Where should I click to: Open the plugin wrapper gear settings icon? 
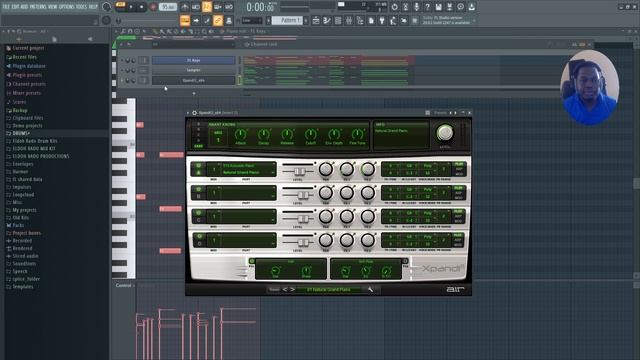coord(194,113)
